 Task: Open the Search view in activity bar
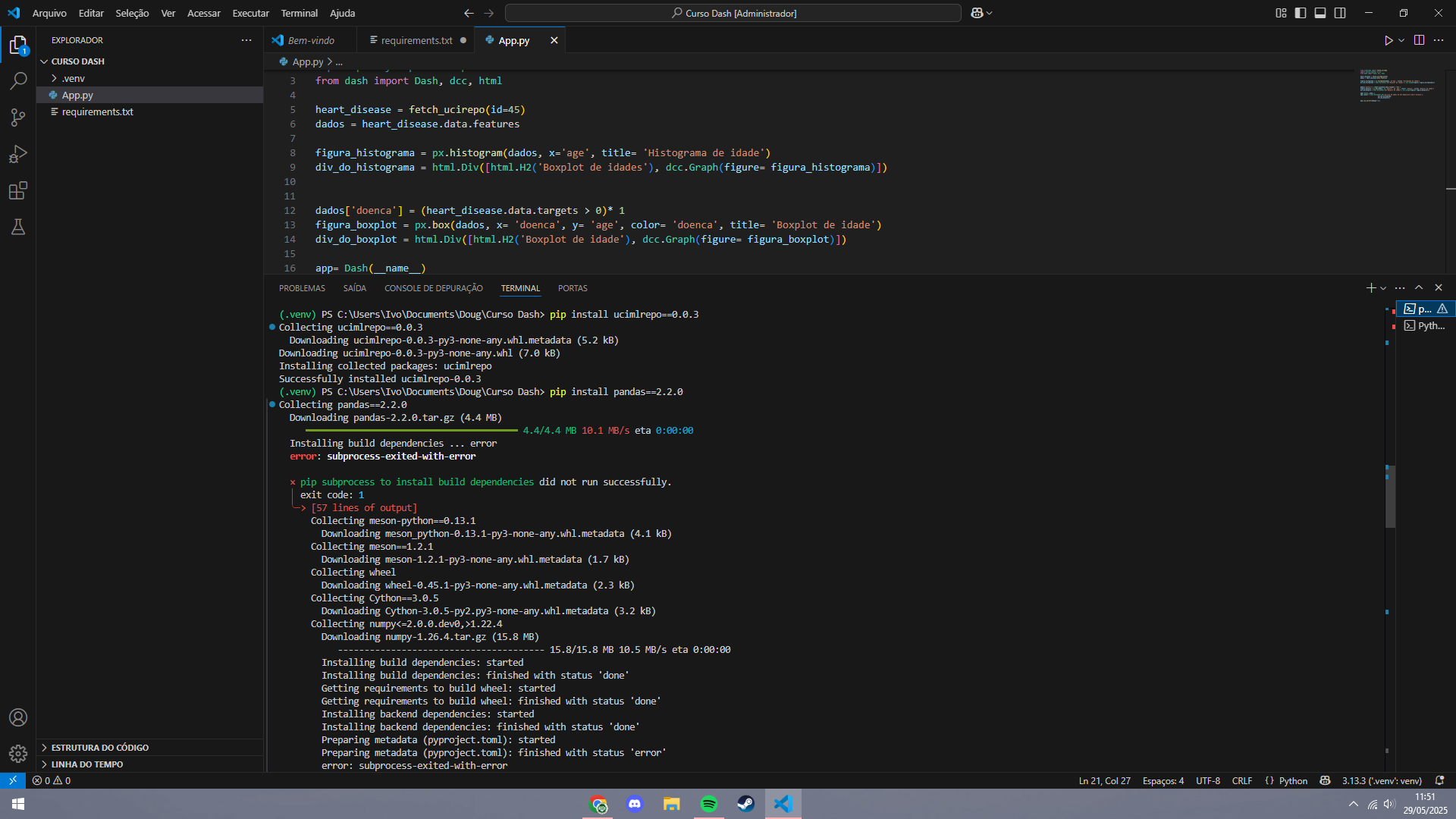[x=18, y=80]
